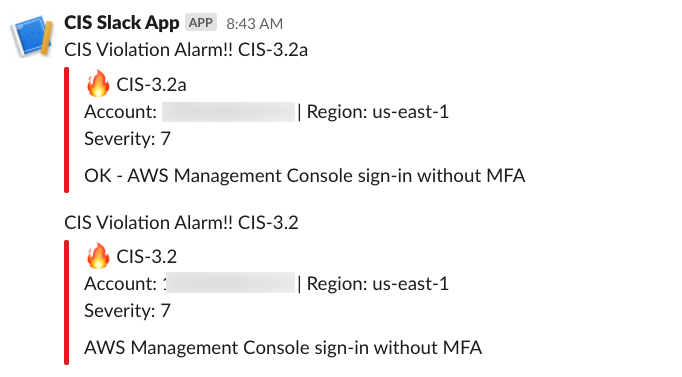682x377 pixels.
Task: Click 'CIS Violation Alarm!! CIS-3.2' message text
Action: (x=181, y=223)
